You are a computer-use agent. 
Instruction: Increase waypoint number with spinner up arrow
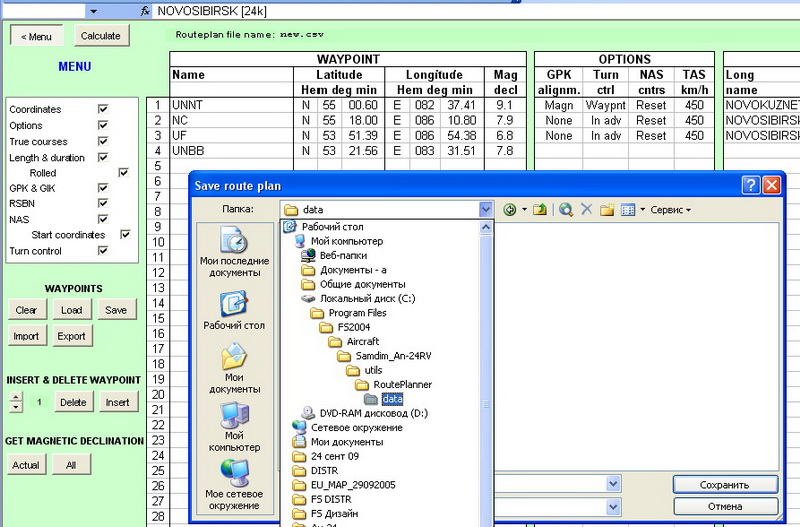[14, 397]
